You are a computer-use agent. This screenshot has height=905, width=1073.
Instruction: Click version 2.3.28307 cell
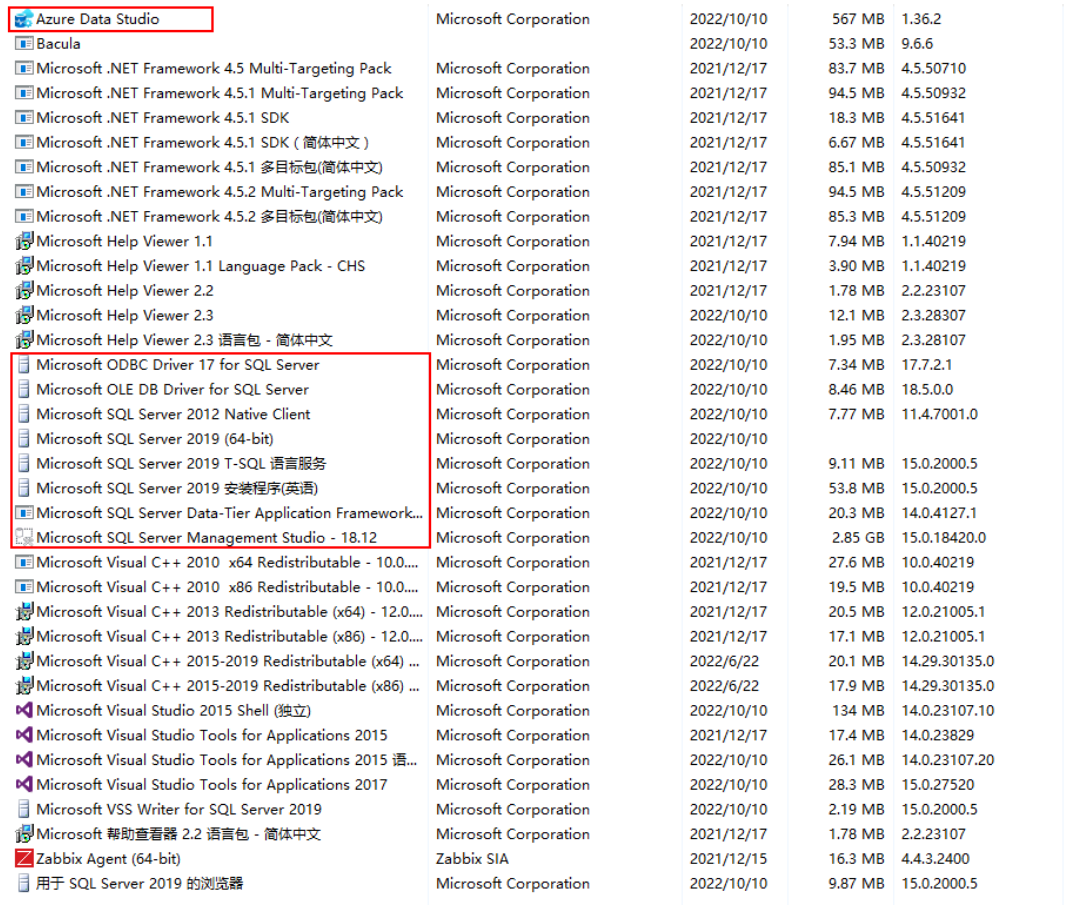(933, 315)
